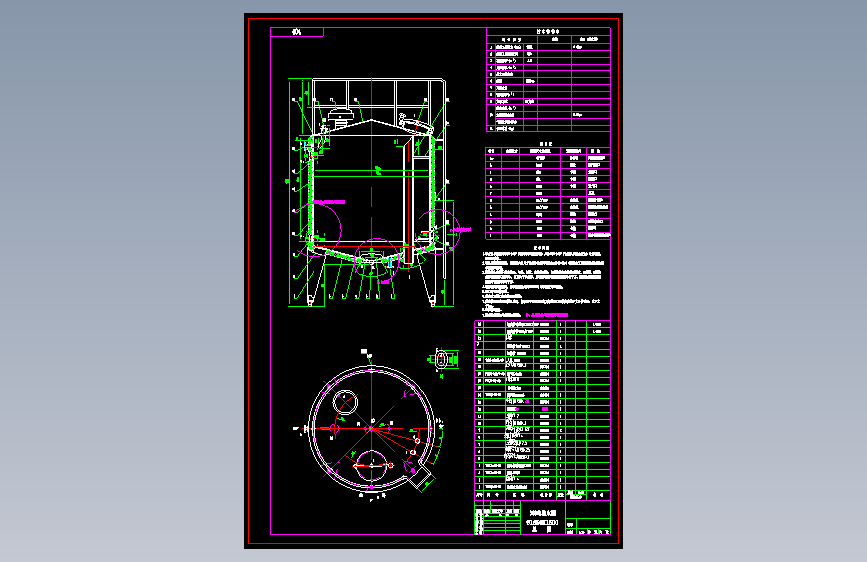Viewport: 867px width, 562px height.
Task: Click the circular tank plan view
Action: [372, 428]
